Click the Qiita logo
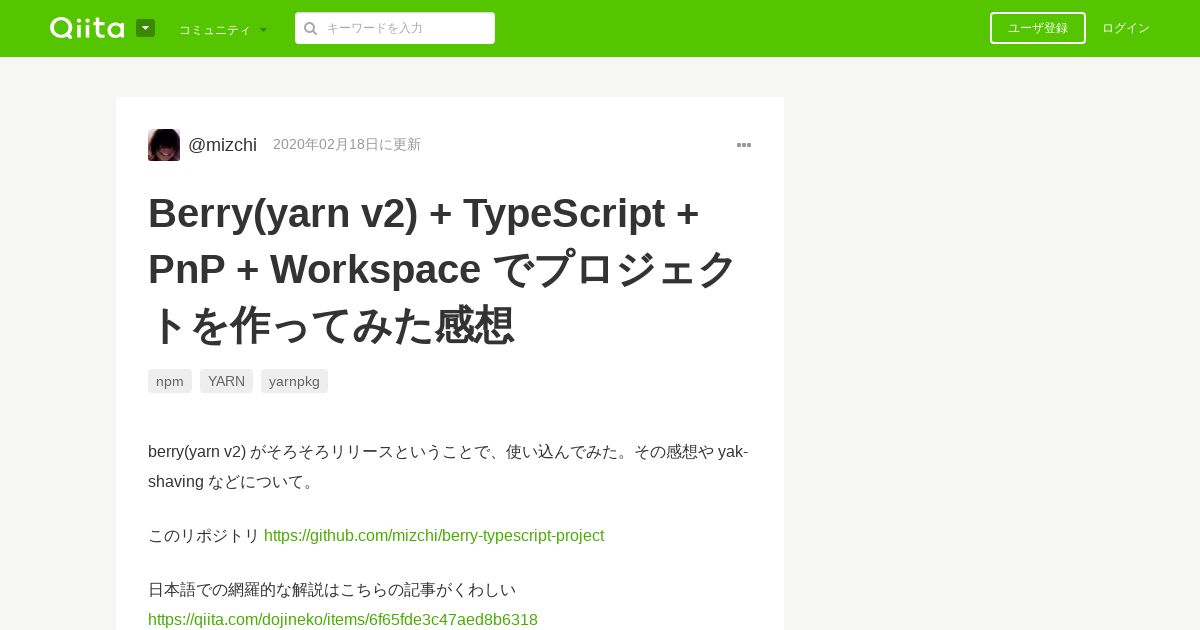1200x630 pixels. click(x=87, y=28)
